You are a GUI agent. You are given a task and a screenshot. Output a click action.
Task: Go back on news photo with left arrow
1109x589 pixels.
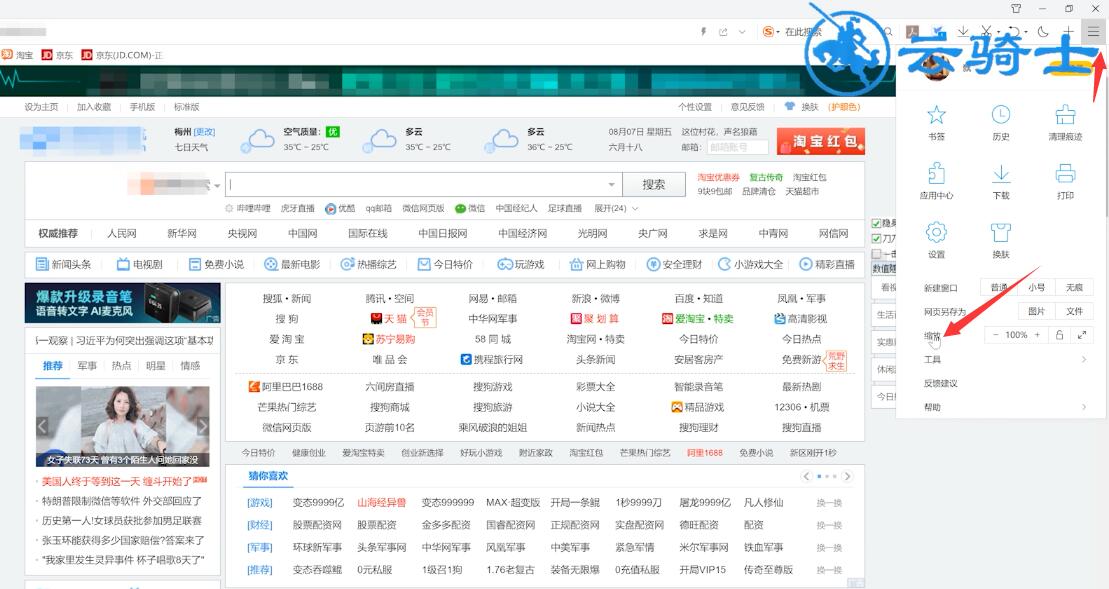click(x=42, y=426)
